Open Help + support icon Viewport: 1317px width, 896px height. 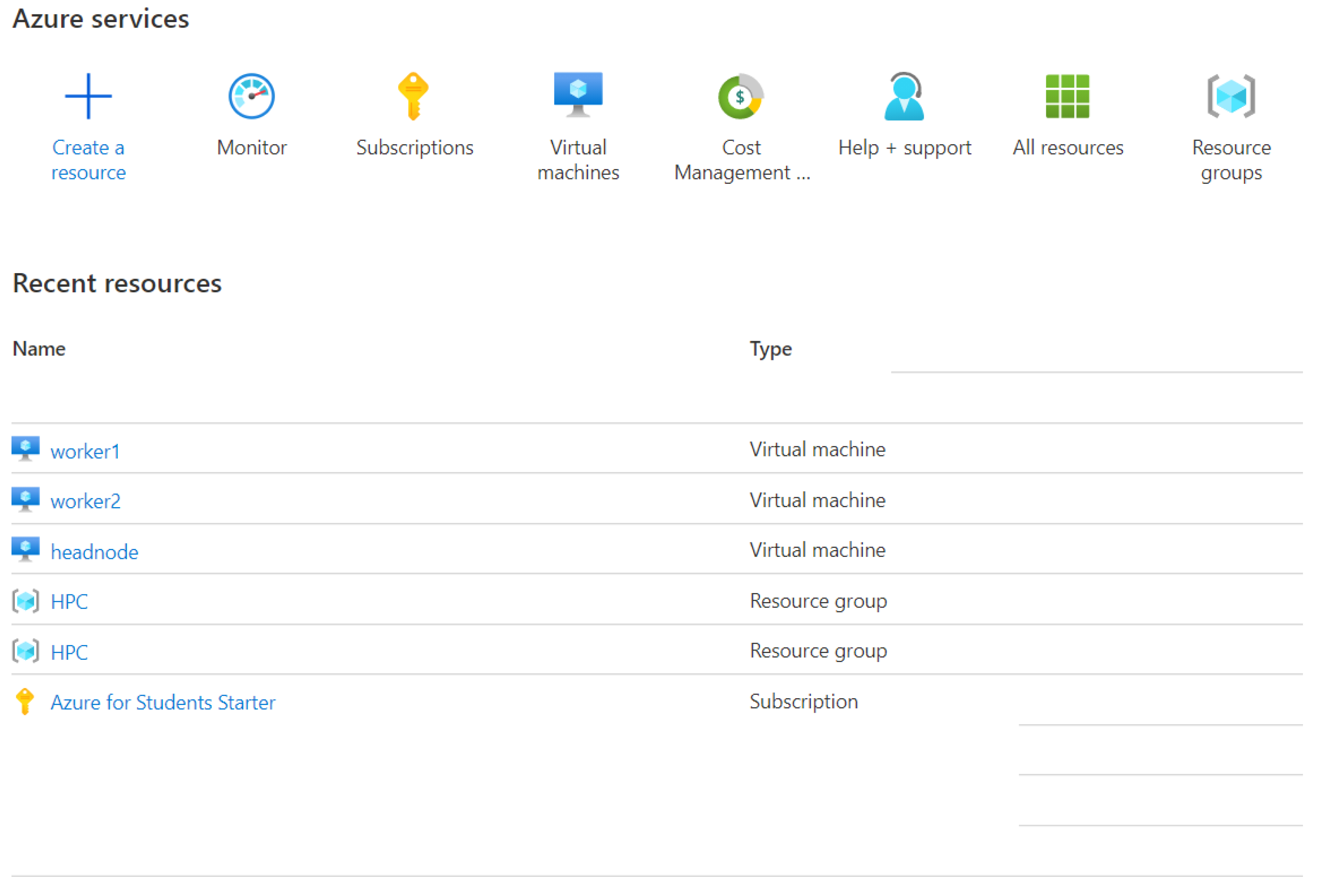(x=904, y=96)
